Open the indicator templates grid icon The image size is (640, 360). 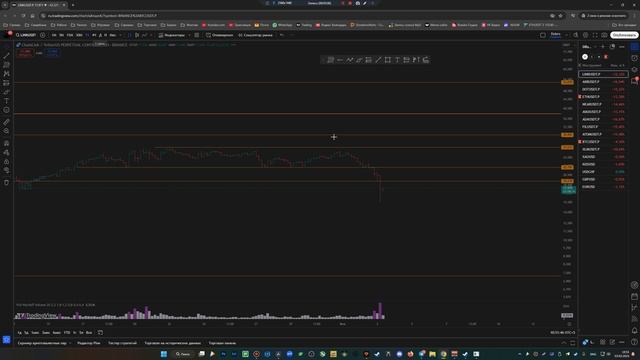coord(197,35)
